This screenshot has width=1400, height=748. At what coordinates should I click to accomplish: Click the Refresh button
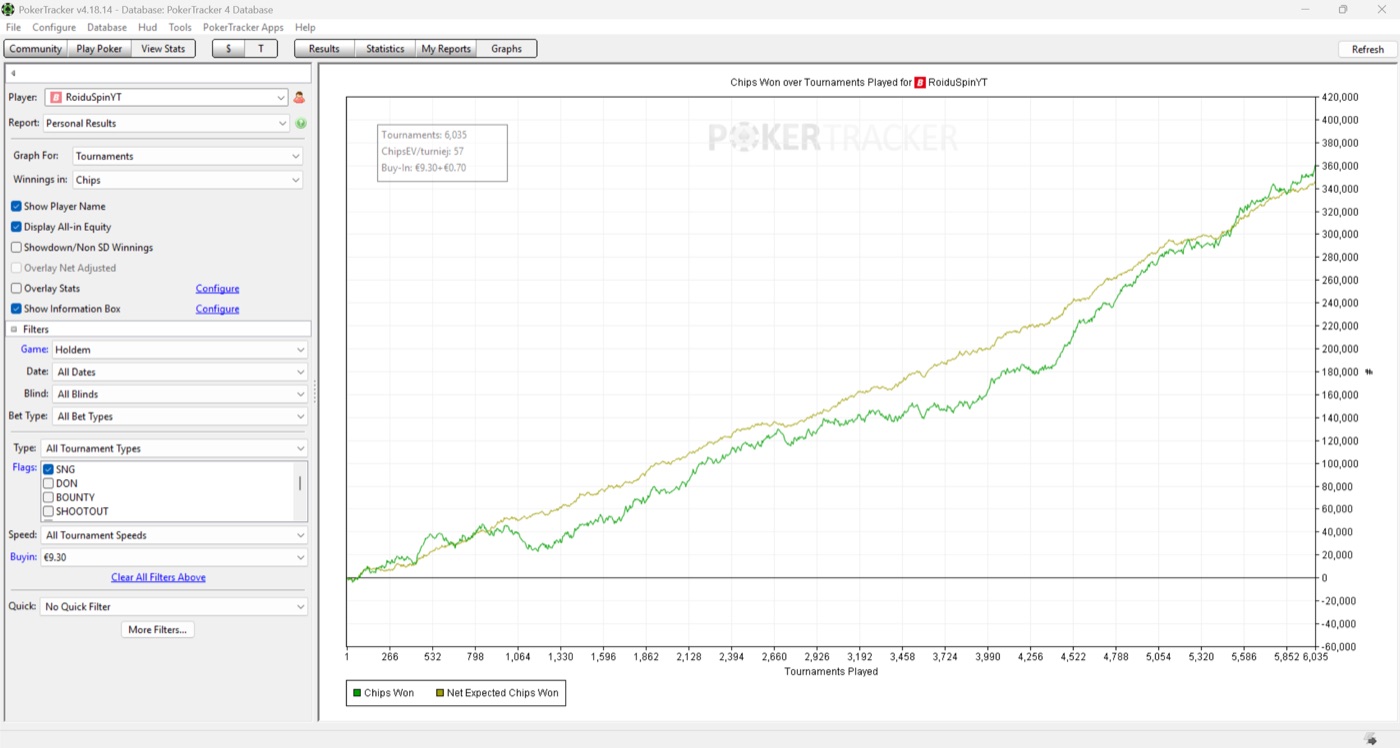pos(1367,49)
